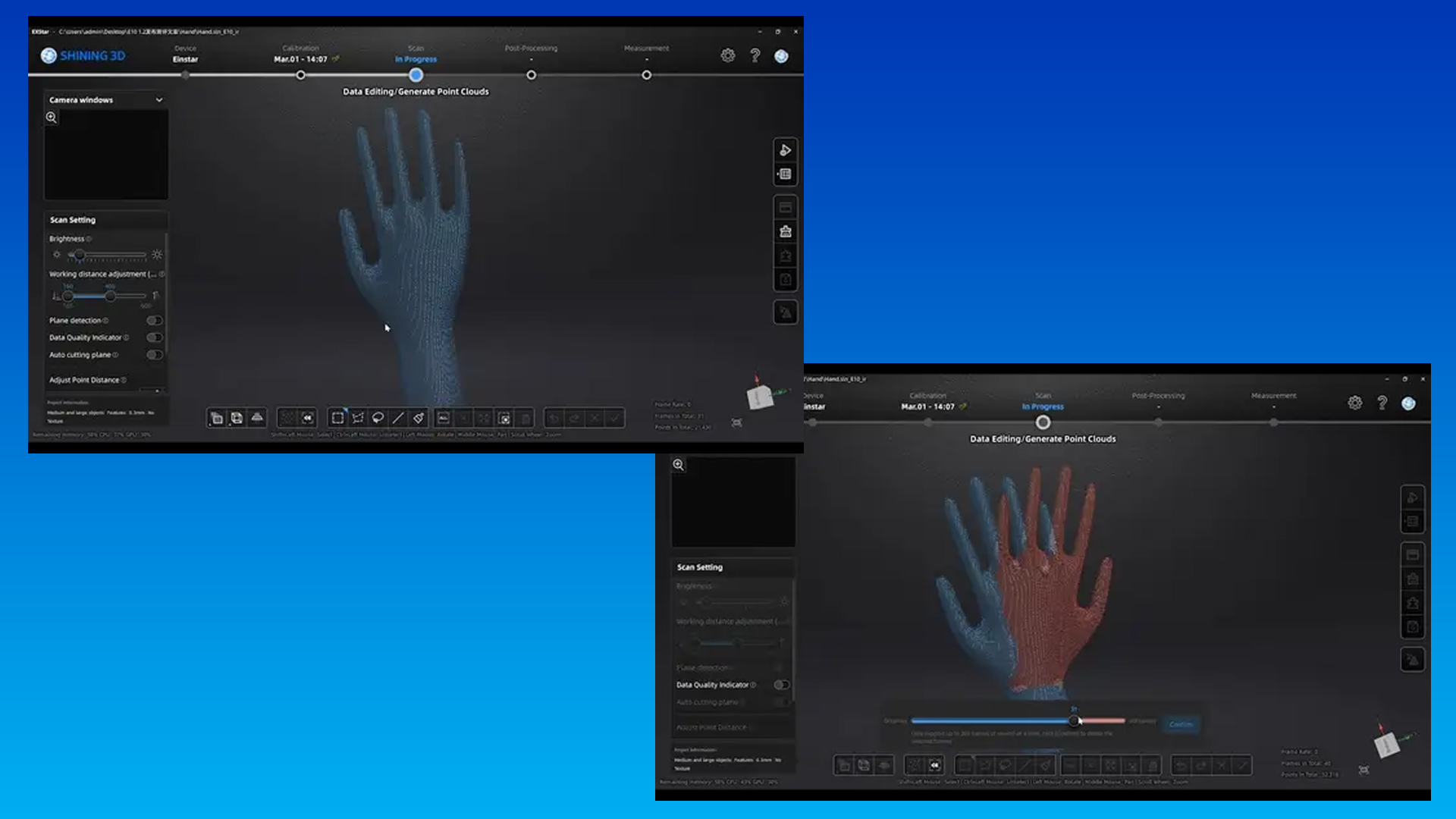Screen dimensions: 1456x819
Task: Pick the brush selection tool in top window
Action: (419, 418)
